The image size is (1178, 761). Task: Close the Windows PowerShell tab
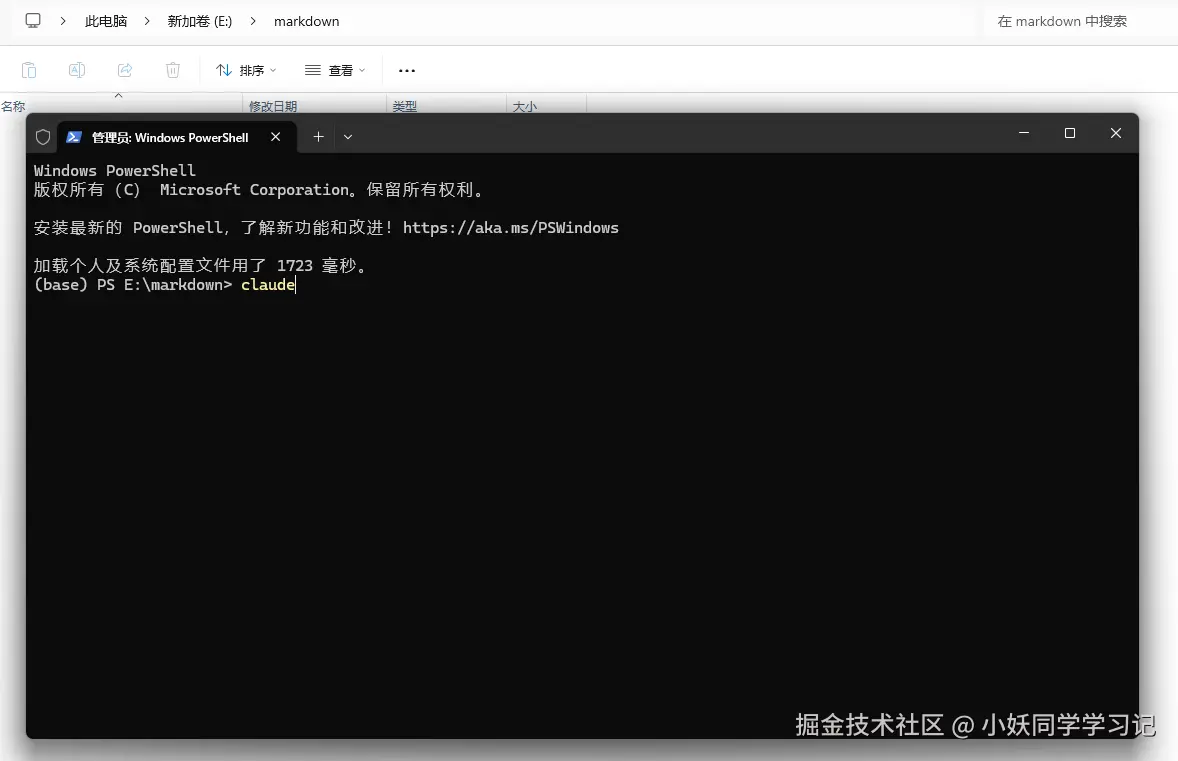(x=276, y=137)
